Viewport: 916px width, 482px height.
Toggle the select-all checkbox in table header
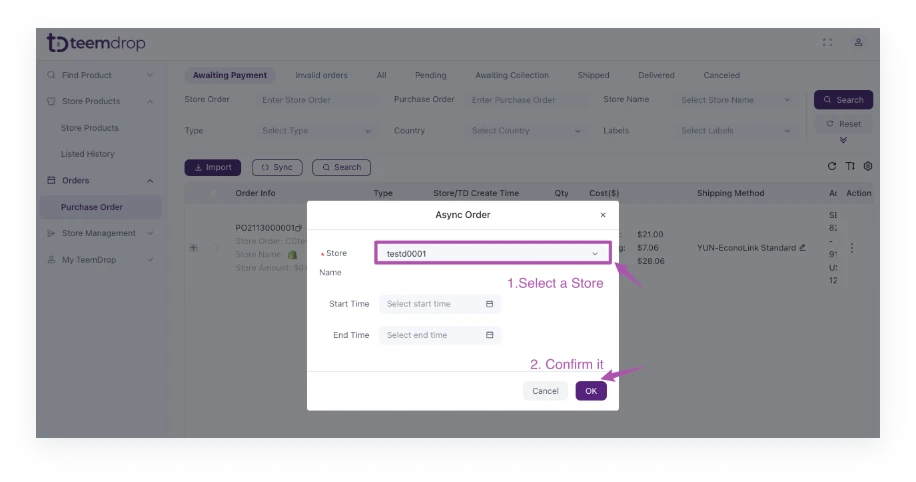tap(213, 193)
